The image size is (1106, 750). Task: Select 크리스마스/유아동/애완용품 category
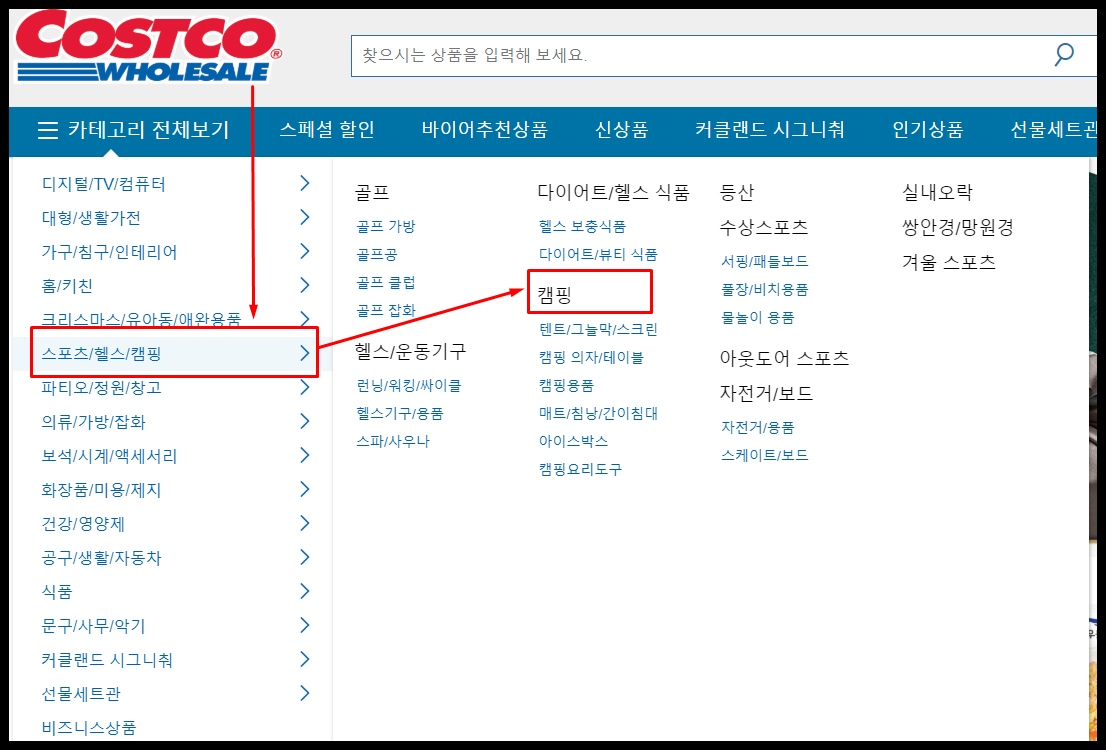[x=141, y=320]
